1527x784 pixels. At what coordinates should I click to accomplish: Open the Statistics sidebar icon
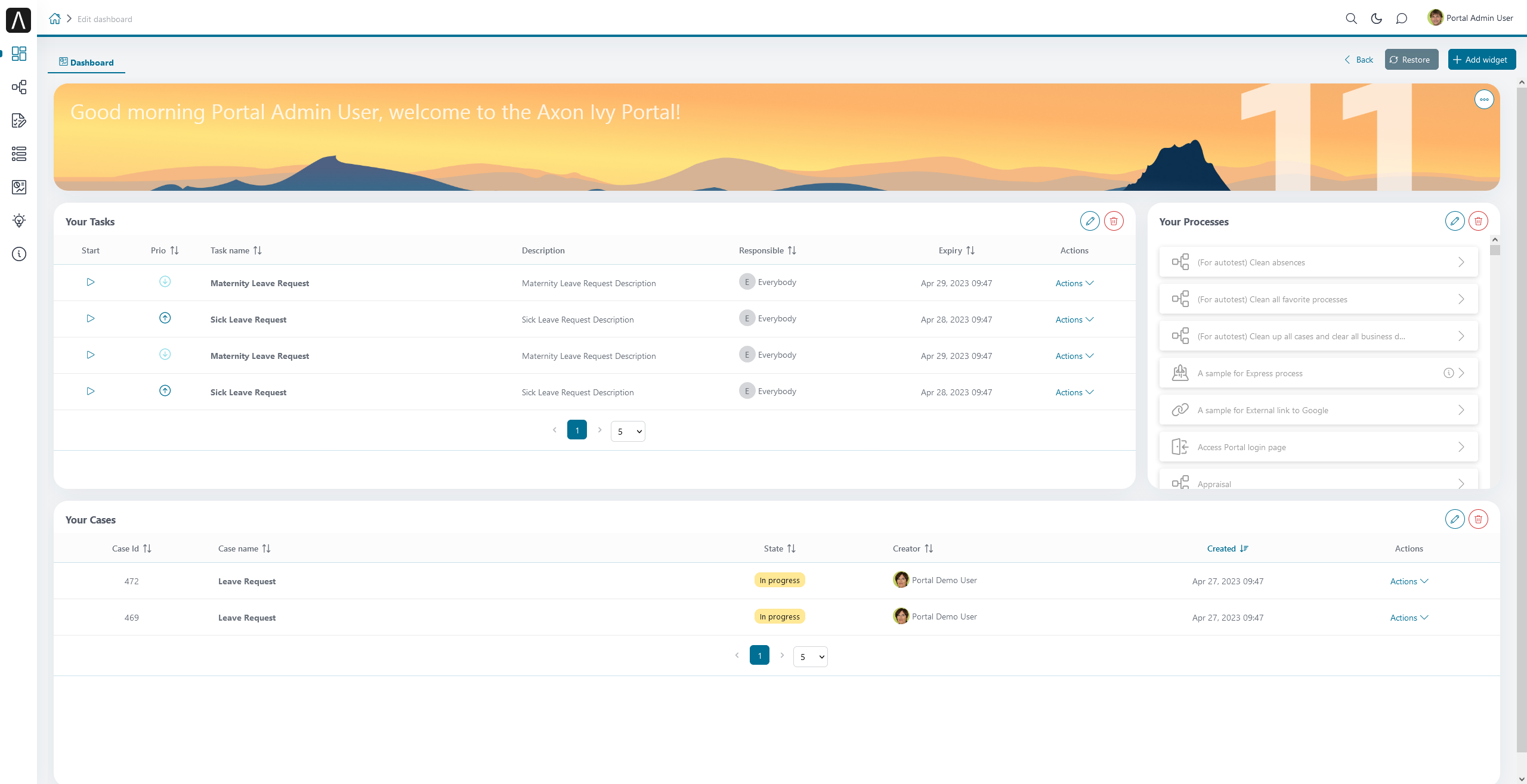(x=19, y=187)
